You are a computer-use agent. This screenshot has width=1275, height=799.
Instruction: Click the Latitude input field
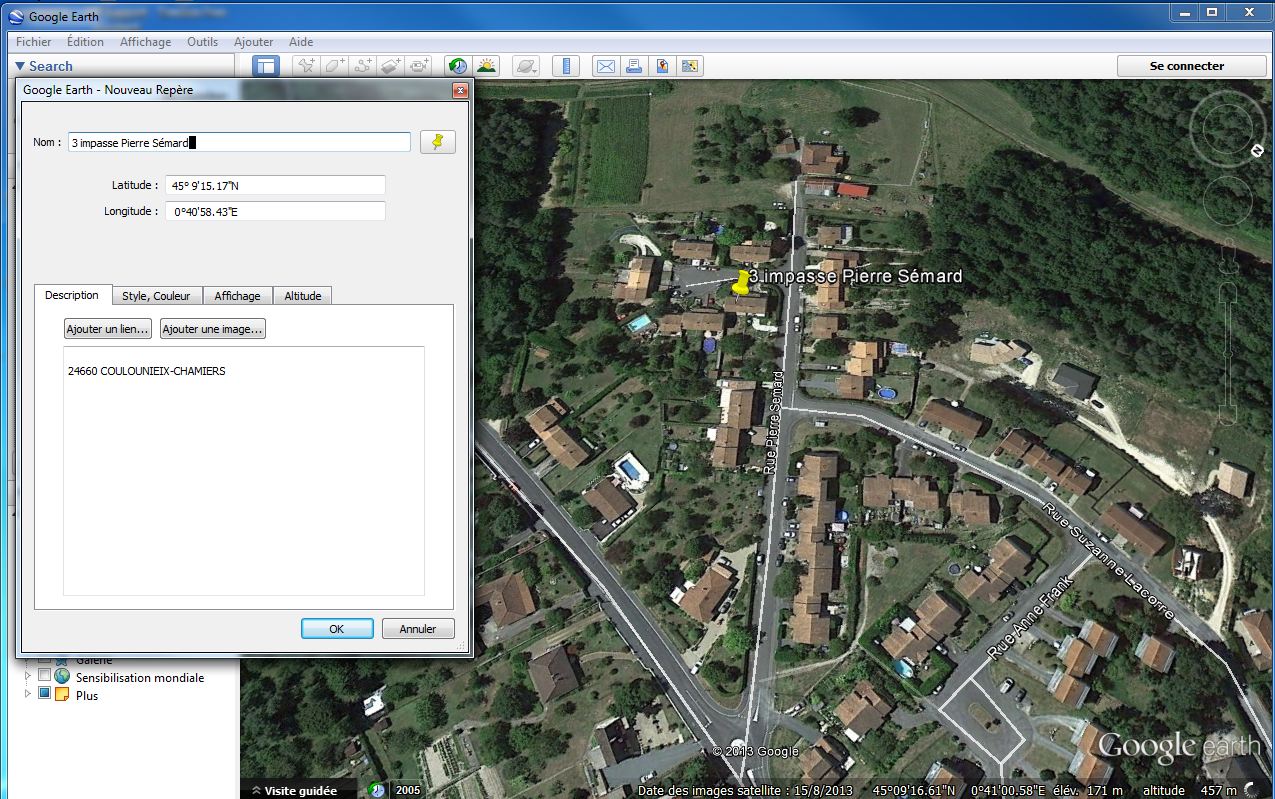(275, 185)
